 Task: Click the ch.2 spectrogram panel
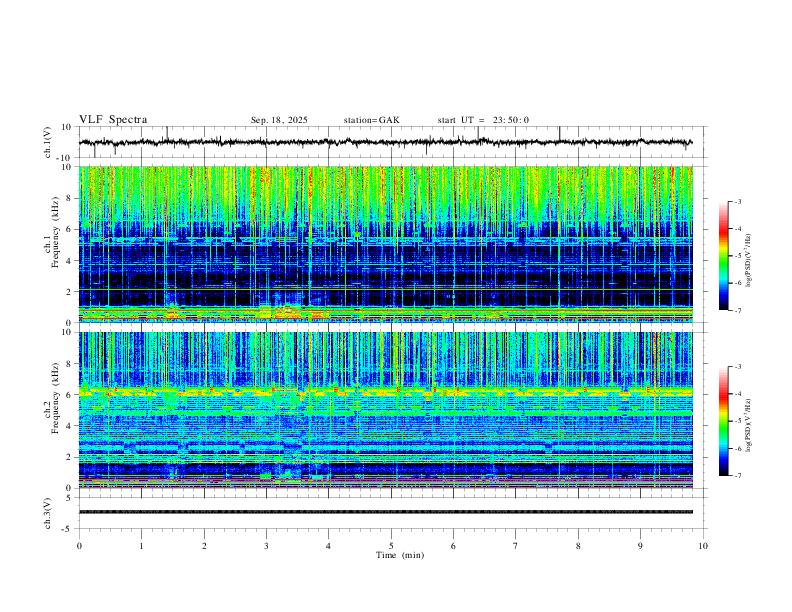click(x=386, y=410)
